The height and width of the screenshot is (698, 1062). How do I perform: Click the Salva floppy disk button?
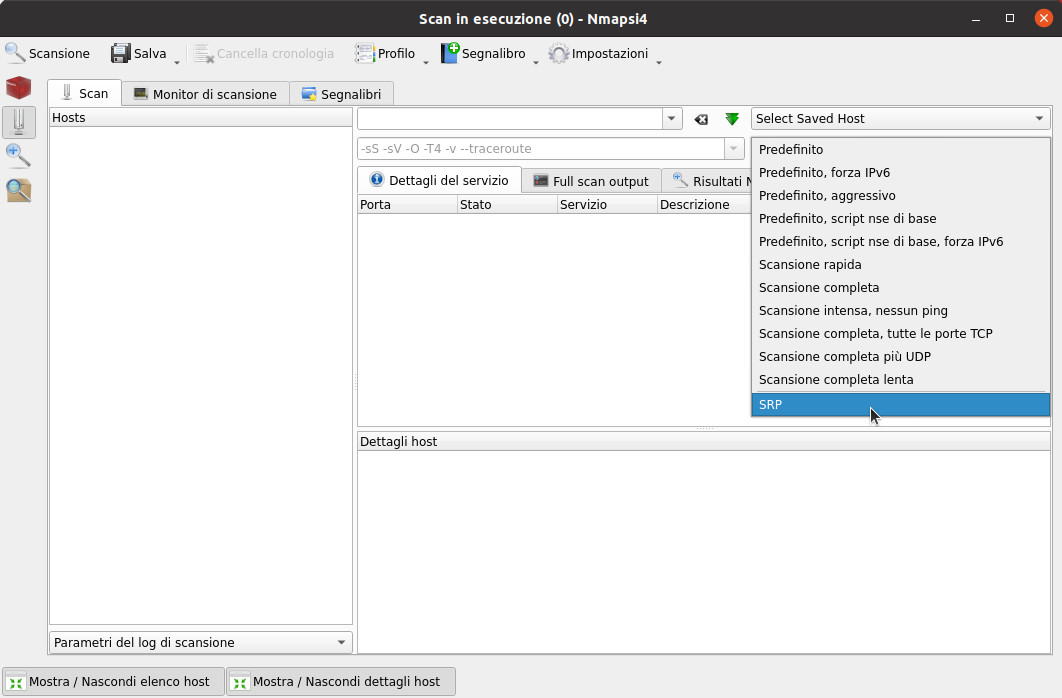(138, 53)
